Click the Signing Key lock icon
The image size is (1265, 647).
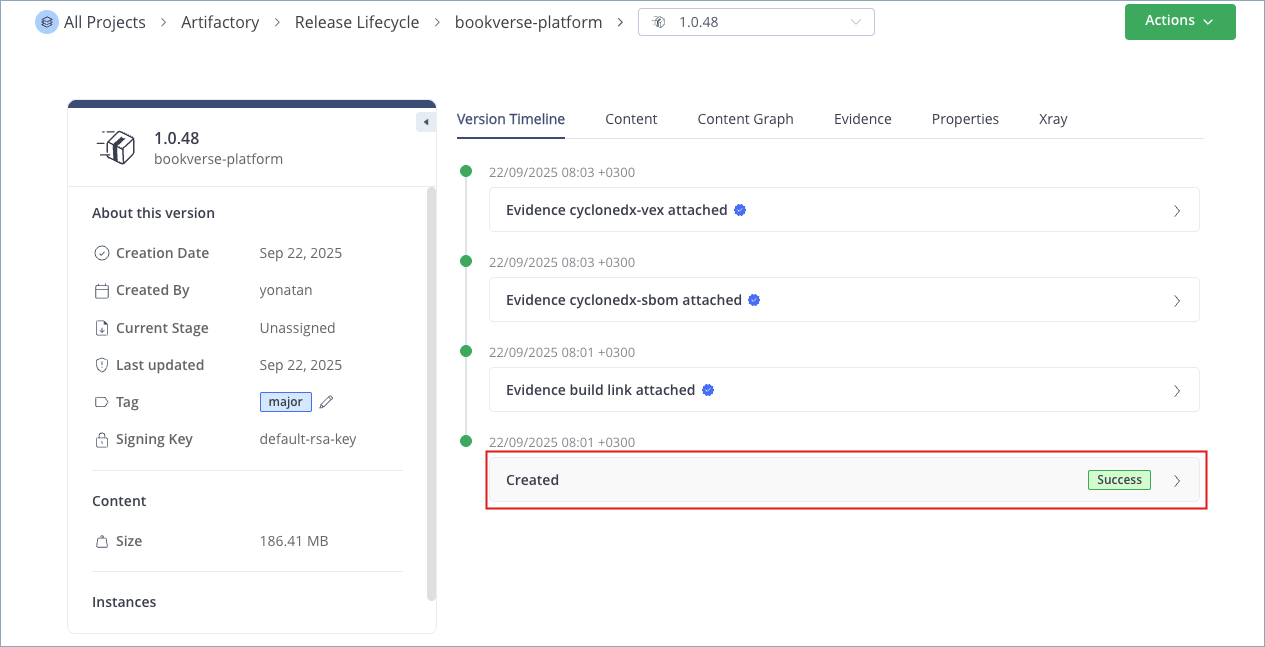coord(101,440)
